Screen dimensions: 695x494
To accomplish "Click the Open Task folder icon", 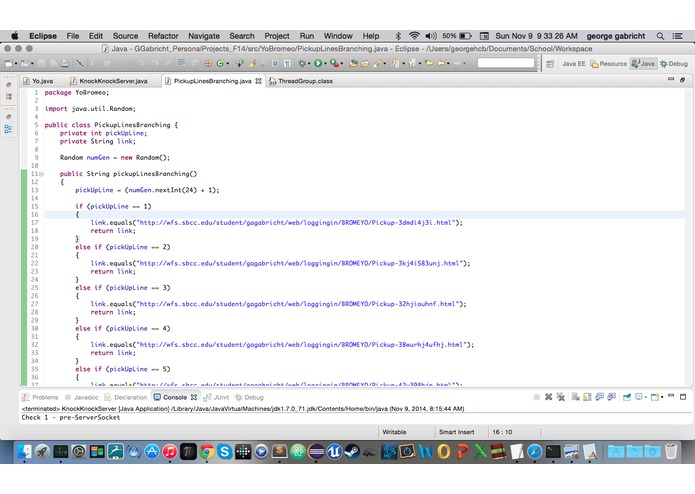I will 364,64.
